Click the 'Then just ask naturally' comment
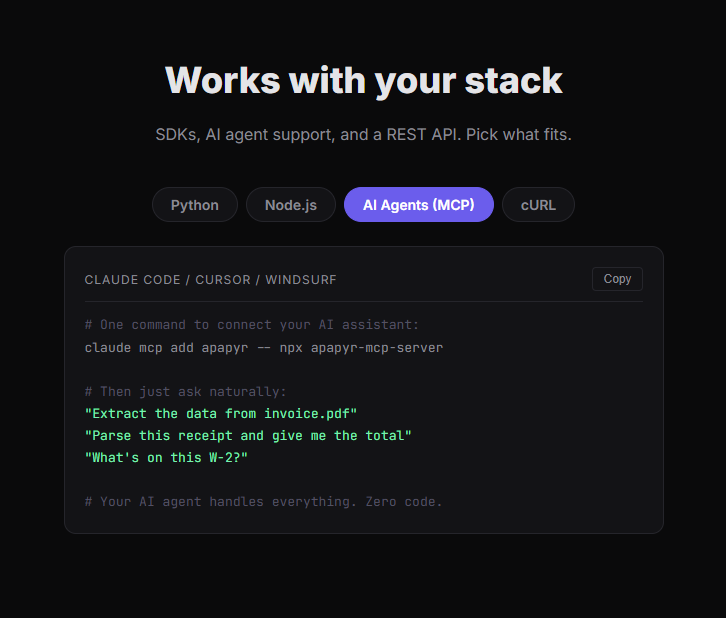Viewport: 726px width, 618px height. point(186,392)
